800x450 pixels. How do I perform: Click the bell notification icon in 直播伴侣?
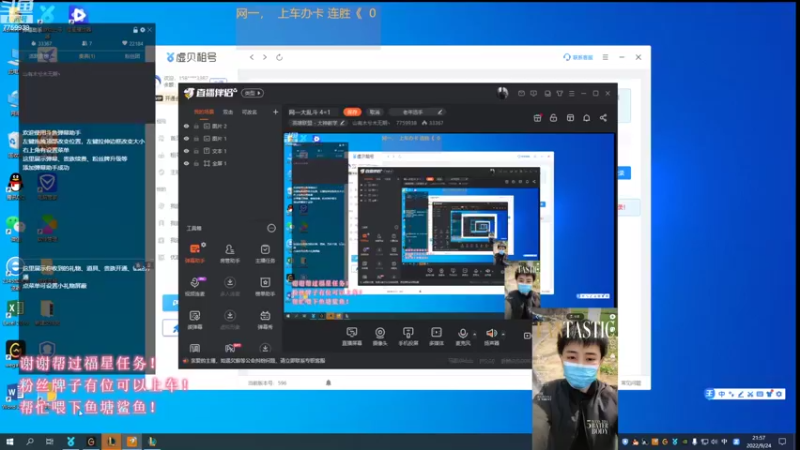click(x=587, y=118)
